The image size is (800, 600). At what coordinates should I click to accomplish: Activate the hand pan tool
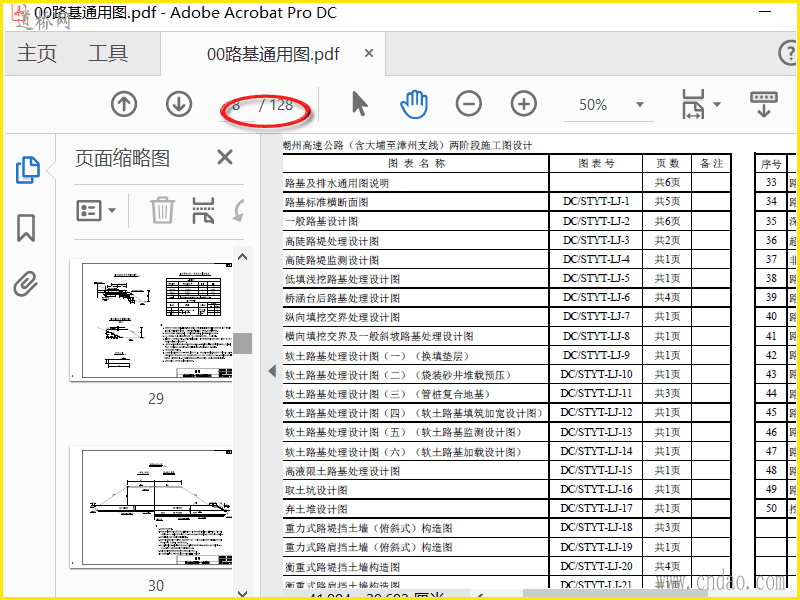click(414, 104)
